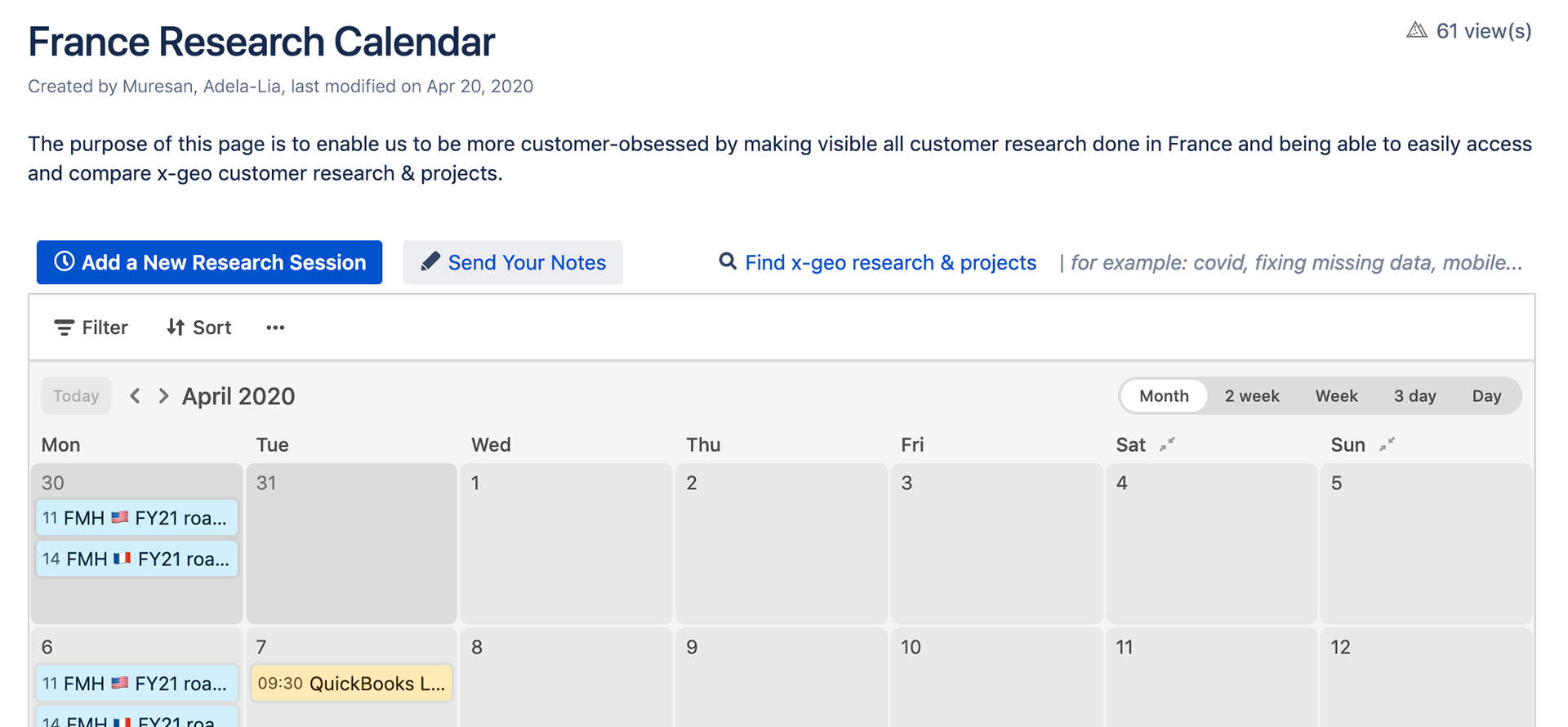This screenshot has width=1568, height=727.
Task: Open Find x-geo research & projects link
Action: 890,262
